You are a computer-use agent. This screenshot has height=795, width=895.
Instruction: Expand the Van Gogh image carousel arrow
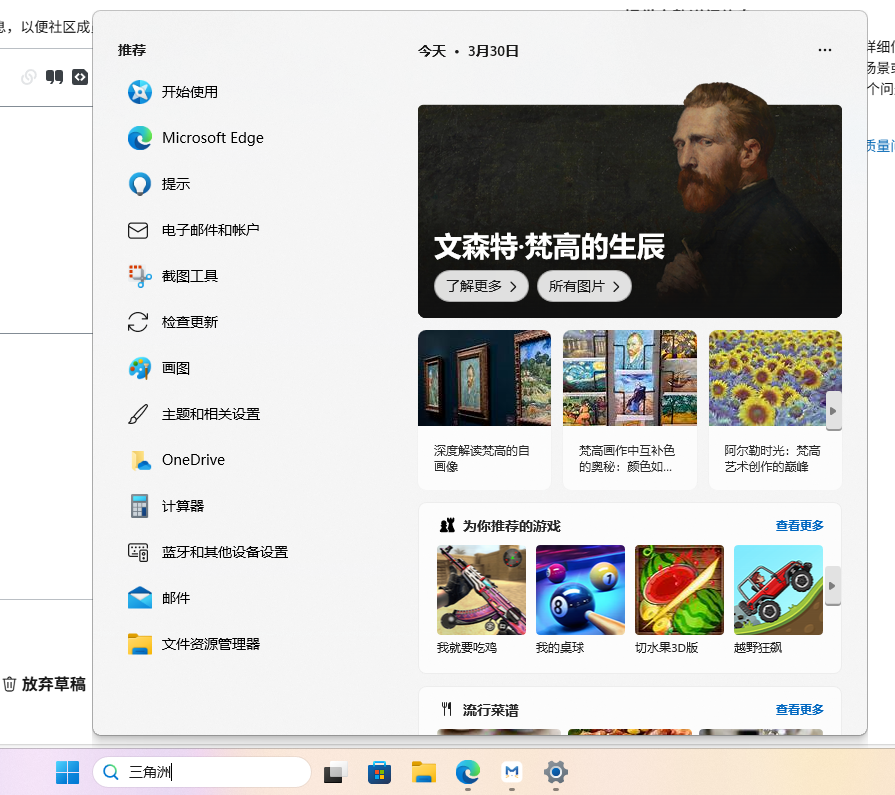833,411
